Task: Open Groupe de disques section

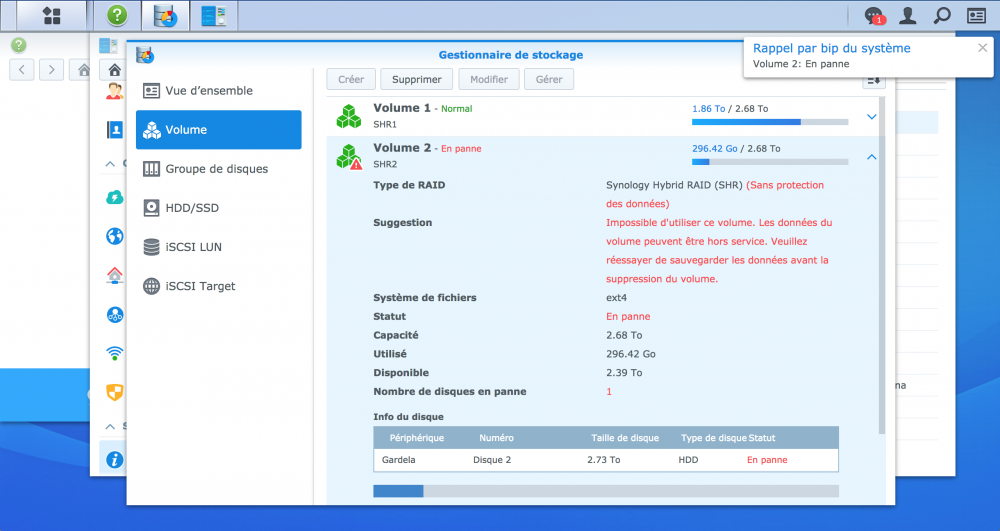Action: [x=218, y=169]
